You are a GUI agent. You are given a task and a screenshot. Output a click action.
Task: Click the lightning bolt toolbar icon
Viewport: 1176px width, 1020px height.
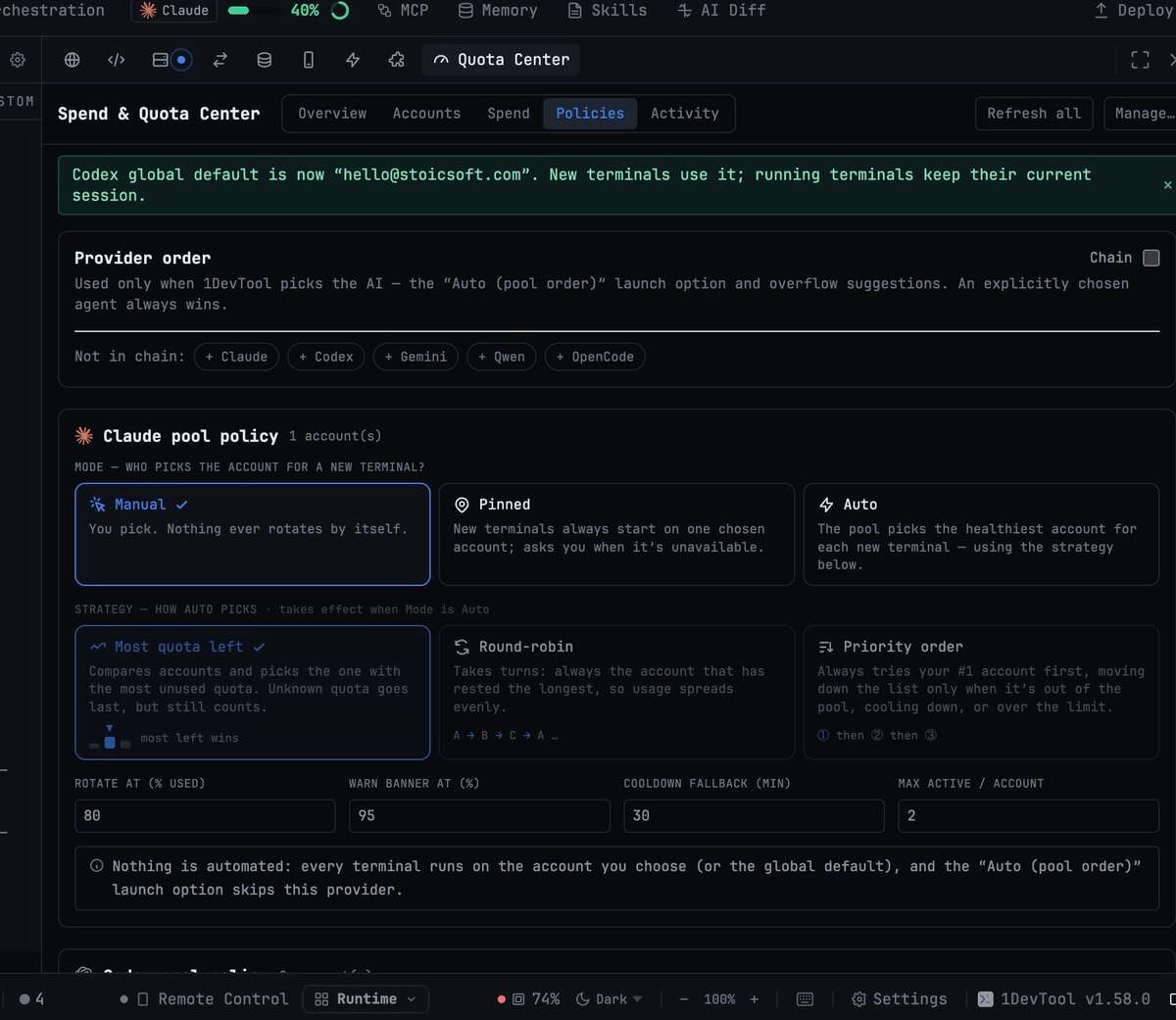[353, 60]
